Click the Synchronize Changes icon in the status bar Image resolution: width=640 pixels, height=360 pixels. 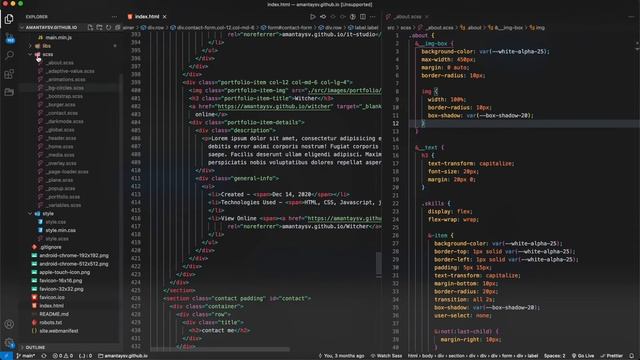coord(44,356)
